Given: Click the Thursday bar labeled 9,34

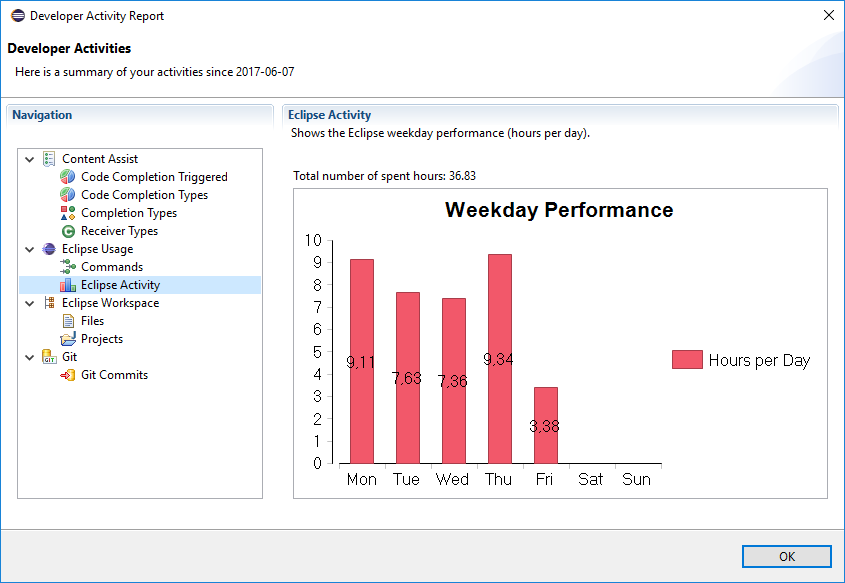Looking at the screenshot, I should pyautogui.click(x=500, y=359).
